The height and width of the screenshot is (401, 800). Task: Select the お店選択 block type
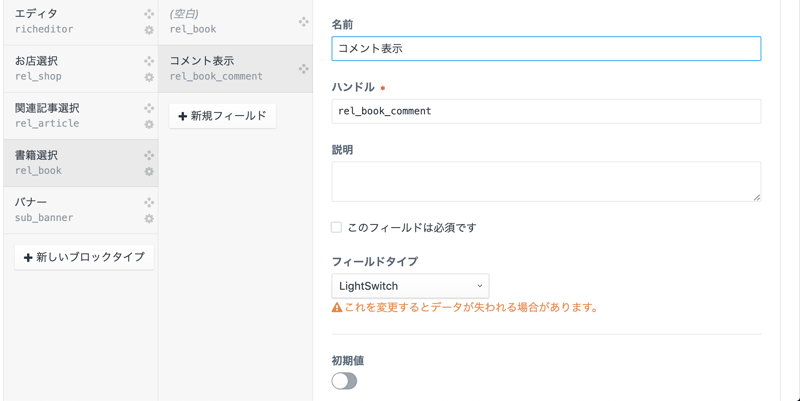point(70,69)
